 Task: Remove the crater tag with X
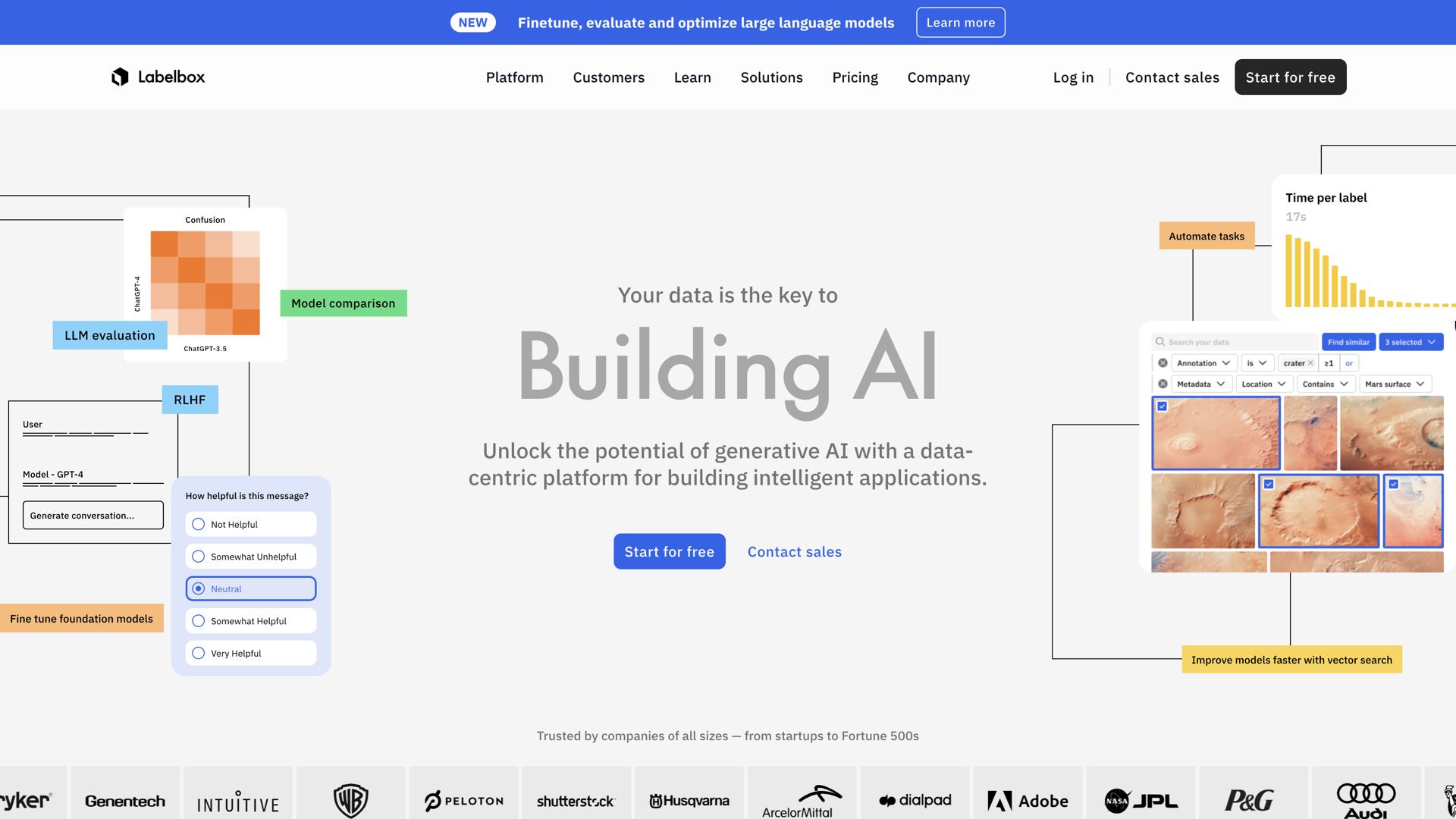click(x=1310, y=363)
